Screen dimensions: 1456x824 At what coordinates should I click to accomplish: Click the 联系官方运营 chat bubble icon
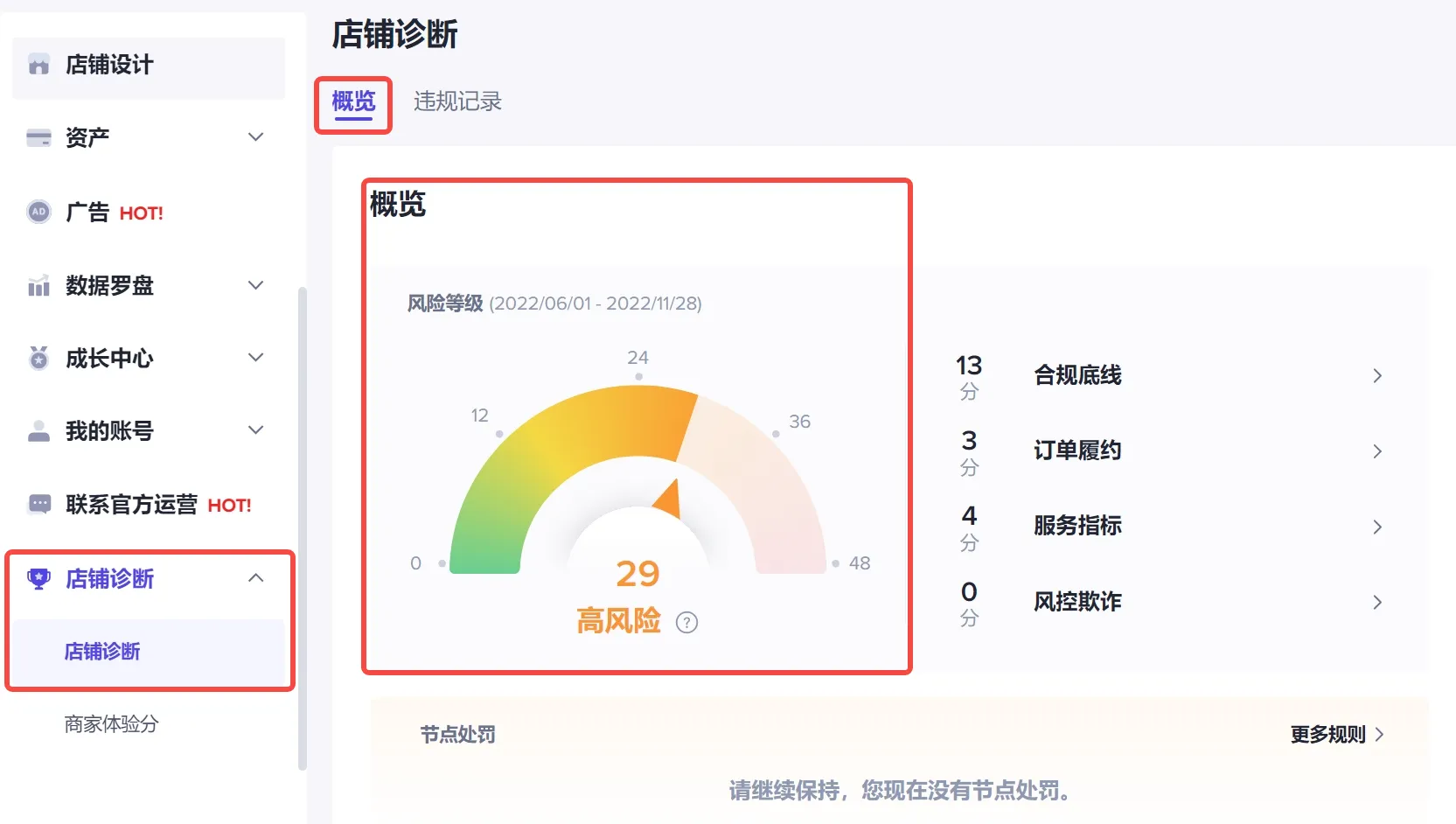[x=38, y=503]
